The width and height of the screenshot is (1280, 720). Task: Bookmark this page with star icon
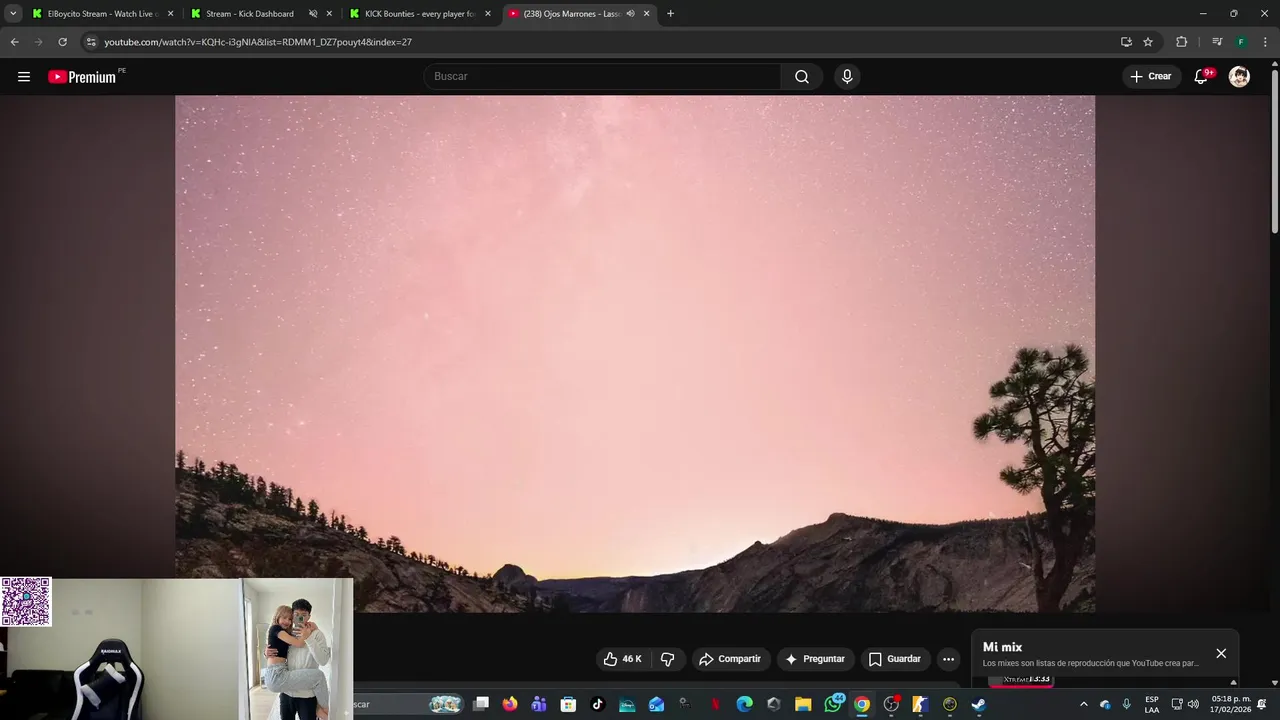click(x=1148, y=42)
